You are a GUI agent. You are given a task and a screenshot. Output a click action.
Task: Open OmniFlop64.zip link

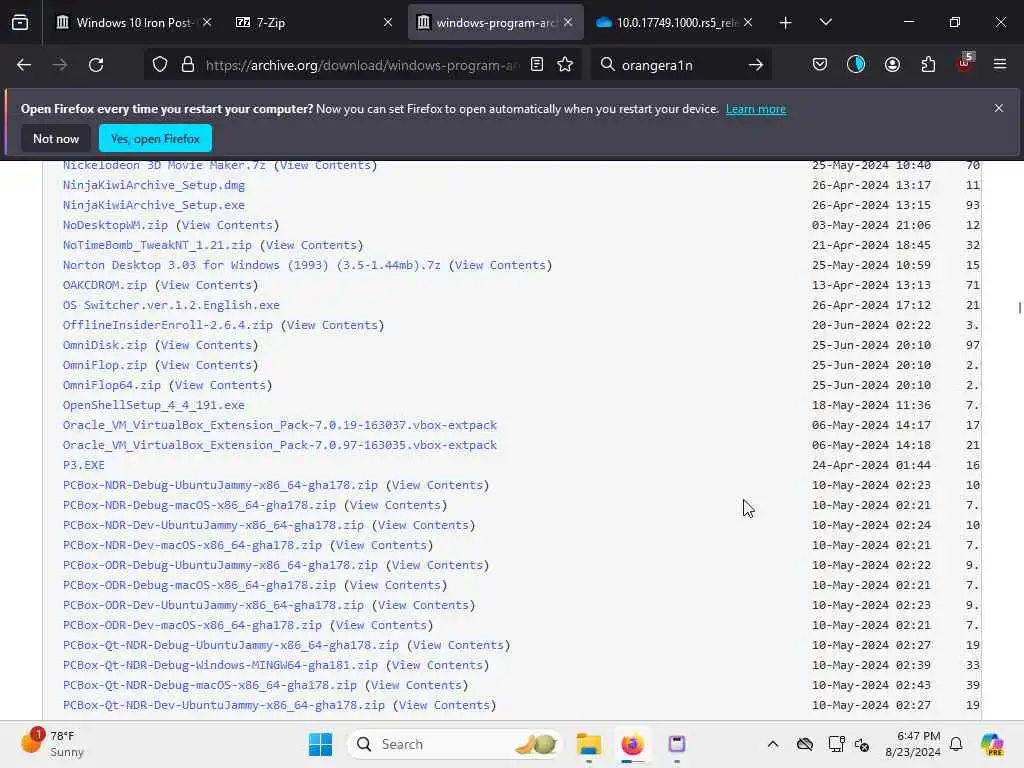[112, 385]
